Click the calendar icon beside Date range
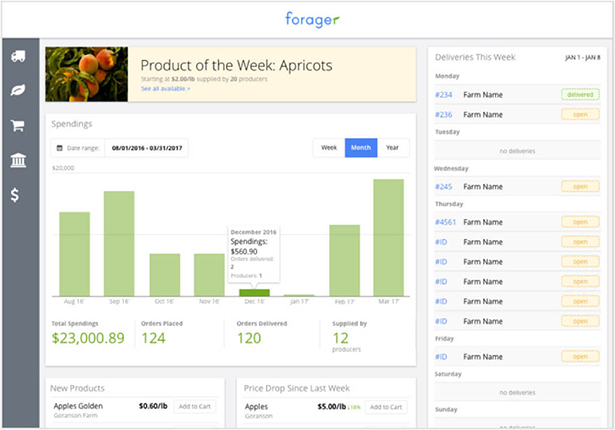 tap(59, 149)
